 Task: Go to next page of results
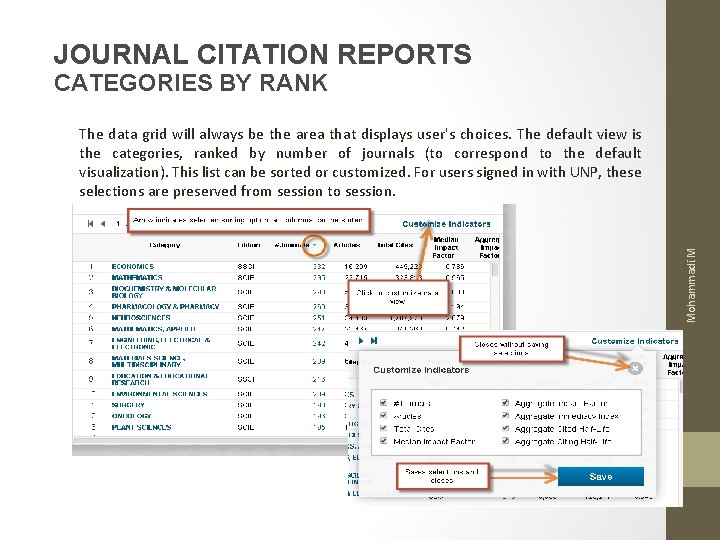(x=361, y=341)
